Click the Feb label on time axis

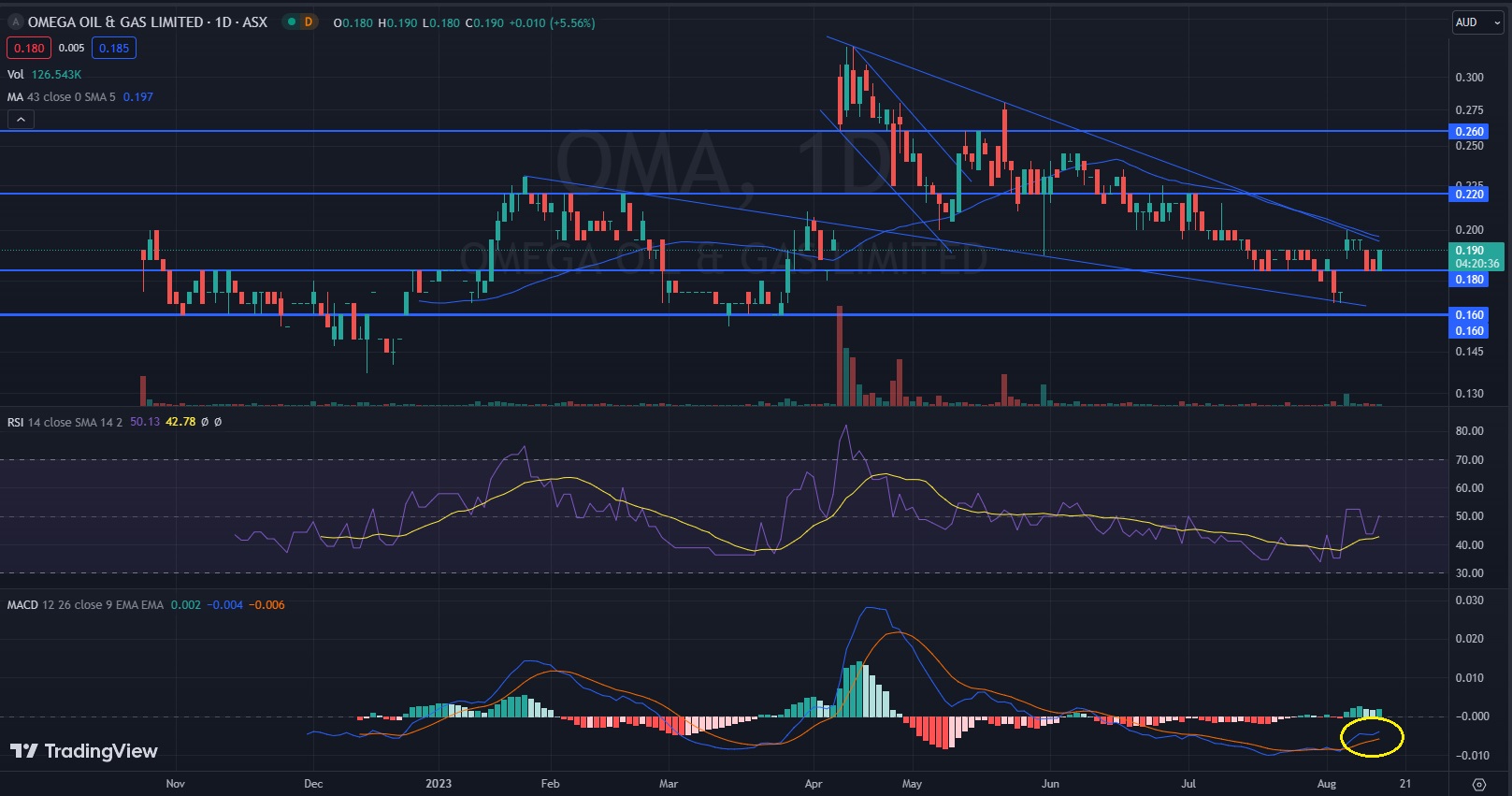[550, 784]
